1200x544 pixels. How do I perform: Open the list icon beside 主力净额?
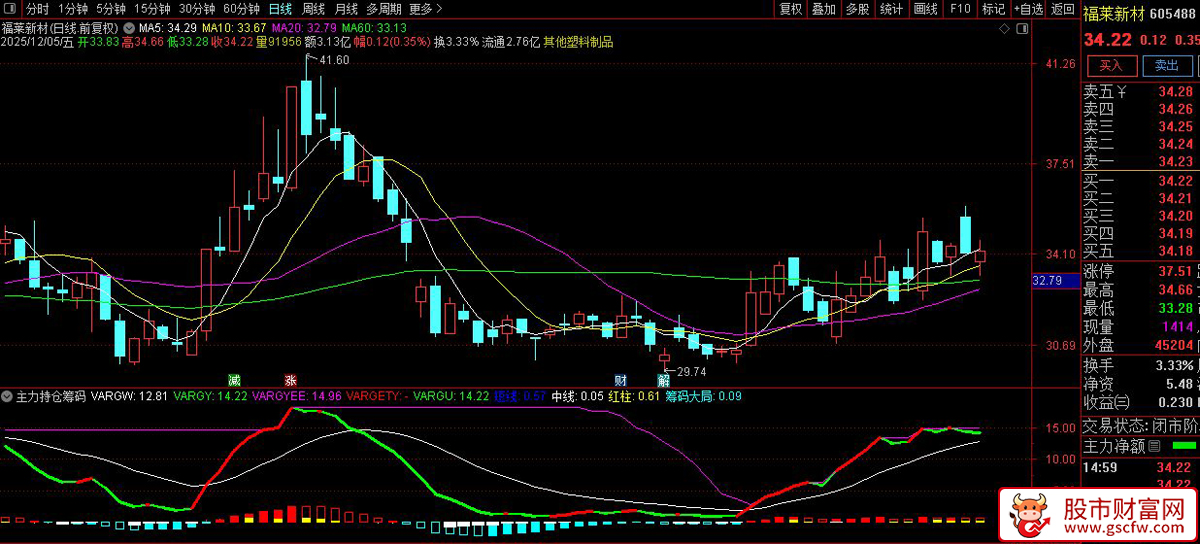pyautogui.click(x=1154, y=445)
